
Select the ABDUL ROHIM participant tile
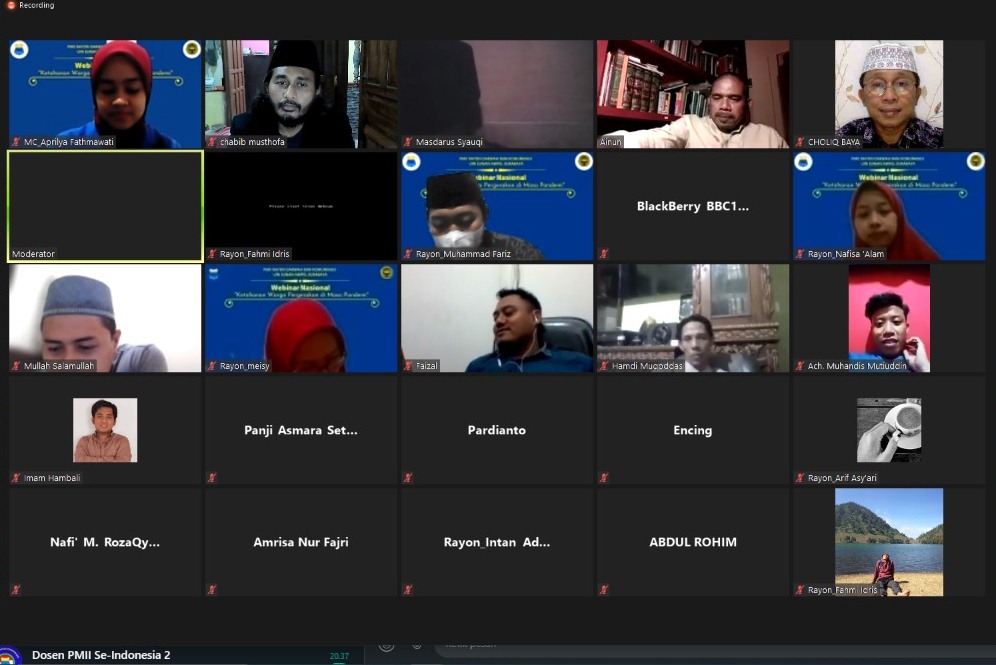[692, 542]
